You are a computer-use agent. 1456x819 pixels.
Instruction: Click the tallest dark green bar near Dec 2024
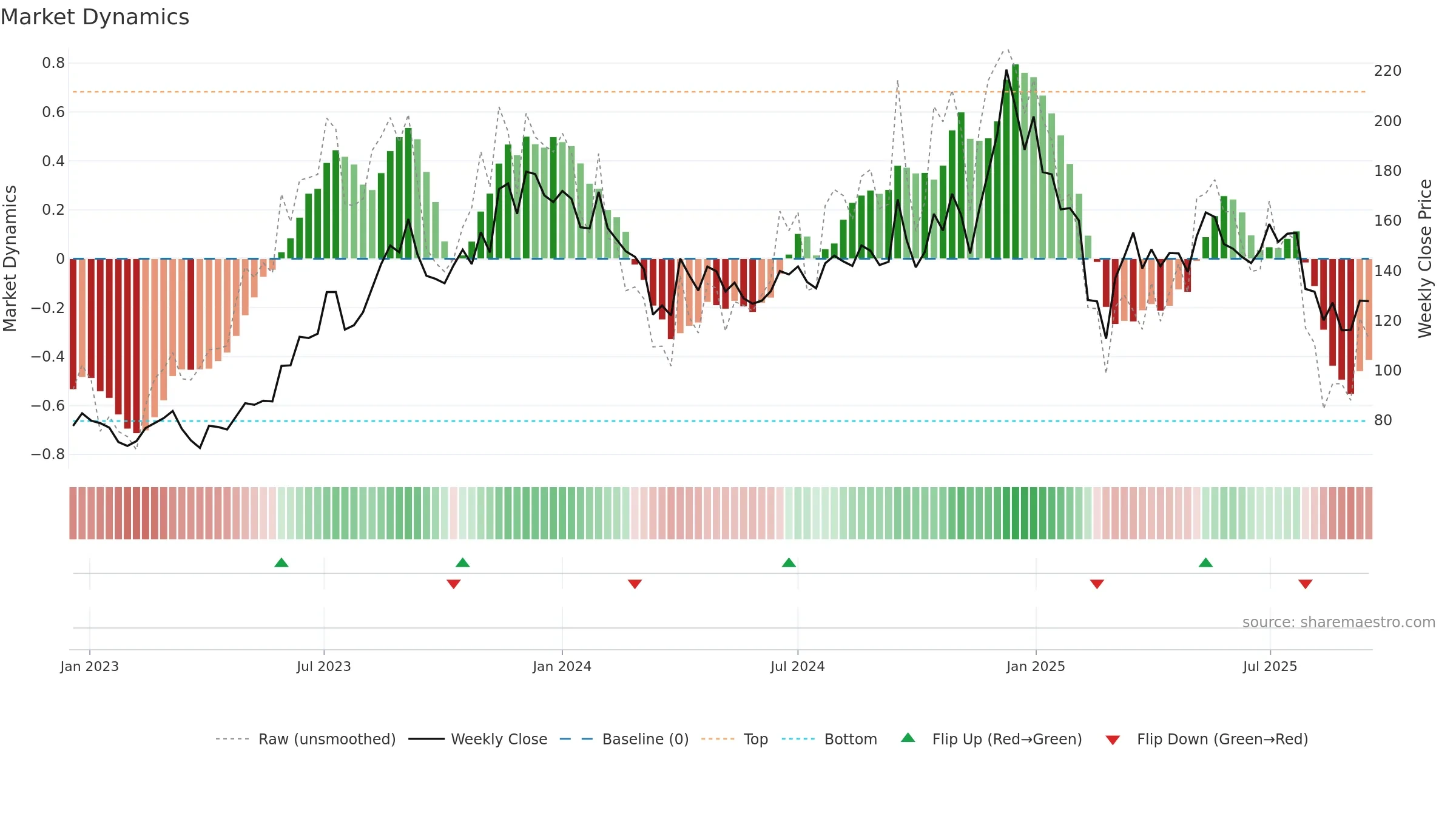coord(1015,161)
